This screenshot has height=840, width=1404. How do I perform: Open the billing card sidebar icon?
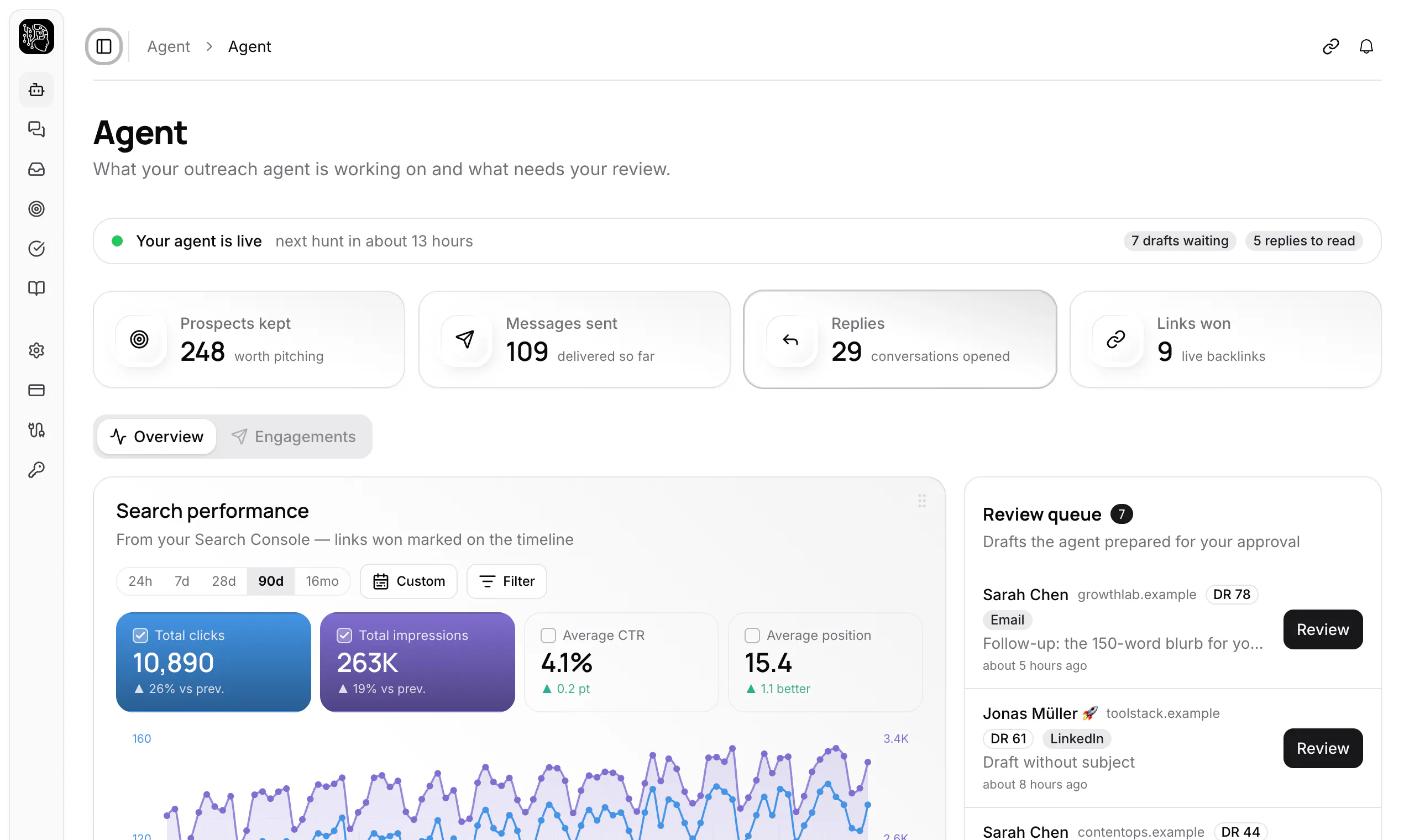click(x=36, y=390)
